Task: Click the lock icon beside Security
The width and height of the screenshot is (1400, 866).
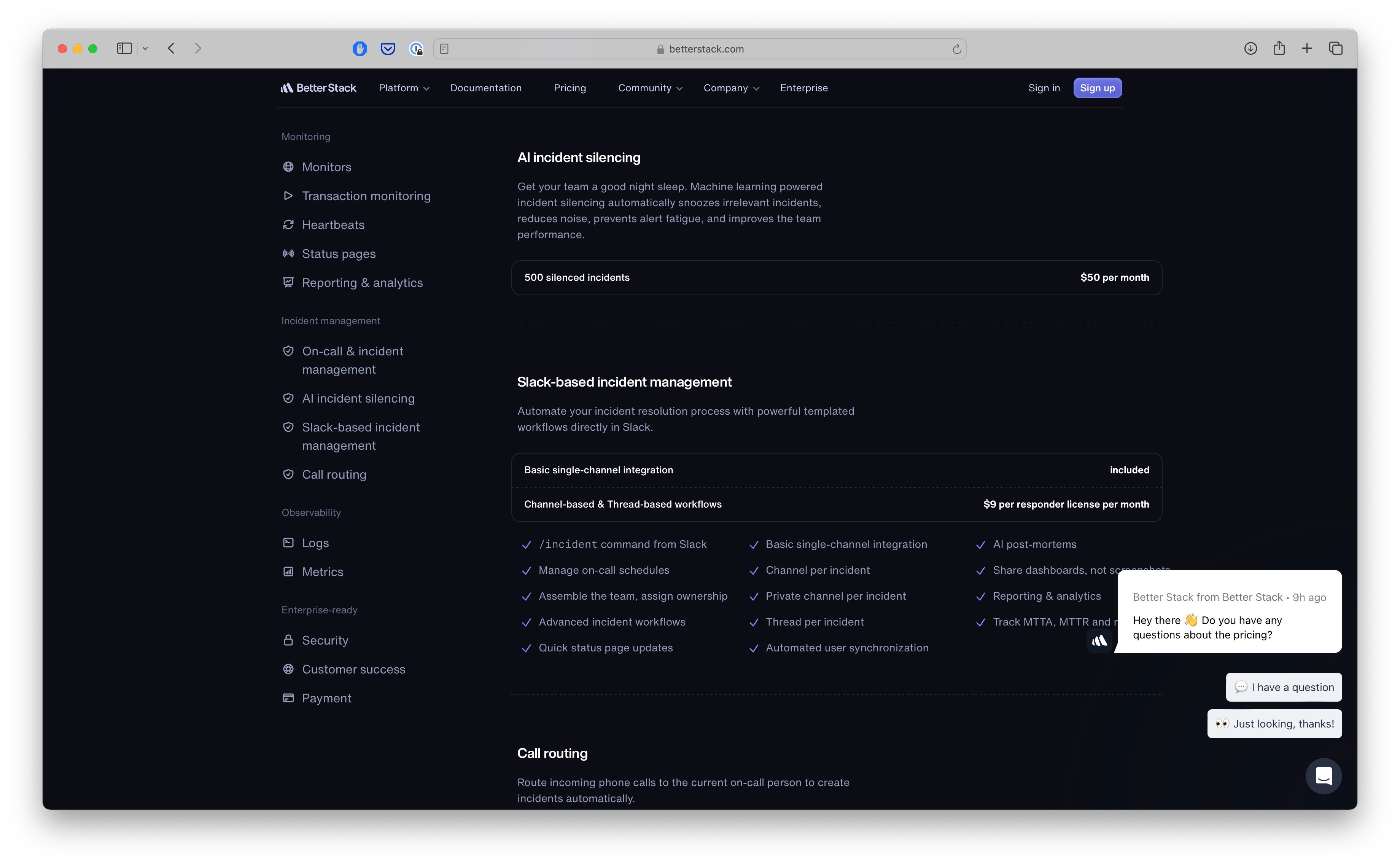Action: point(288,640)
